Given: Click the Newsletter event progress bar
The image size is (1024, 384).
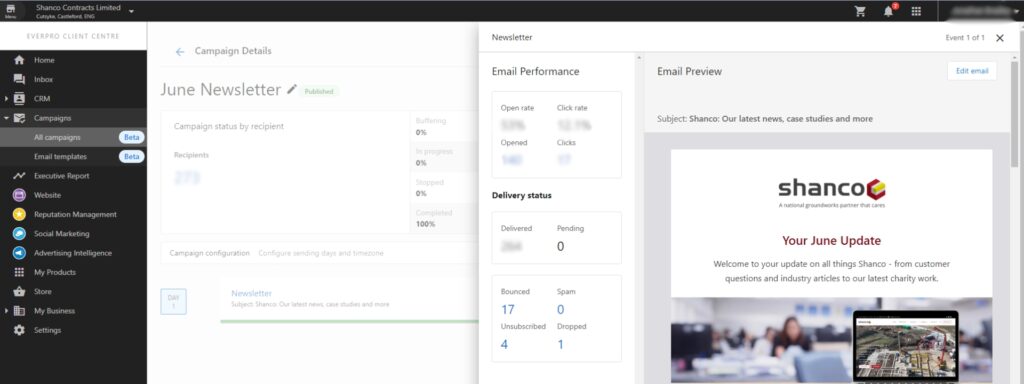Looking at the screenshot, I should [349, 321].
